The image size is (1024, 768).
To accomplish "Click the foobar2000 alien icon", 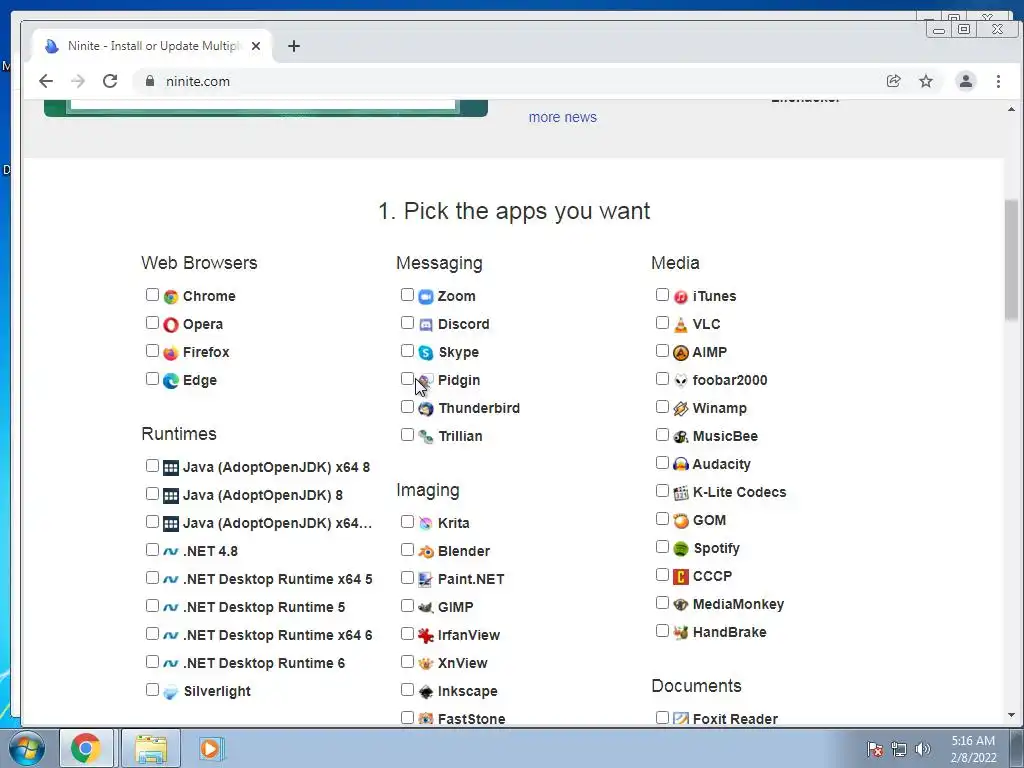I will 680,381.
